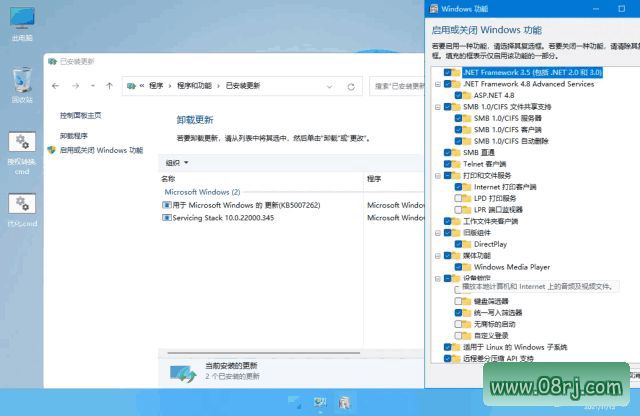The height and width of the screenshot is (416, 640).
Task: Go forward in the Installed Updates window
Action: (76, 86)
